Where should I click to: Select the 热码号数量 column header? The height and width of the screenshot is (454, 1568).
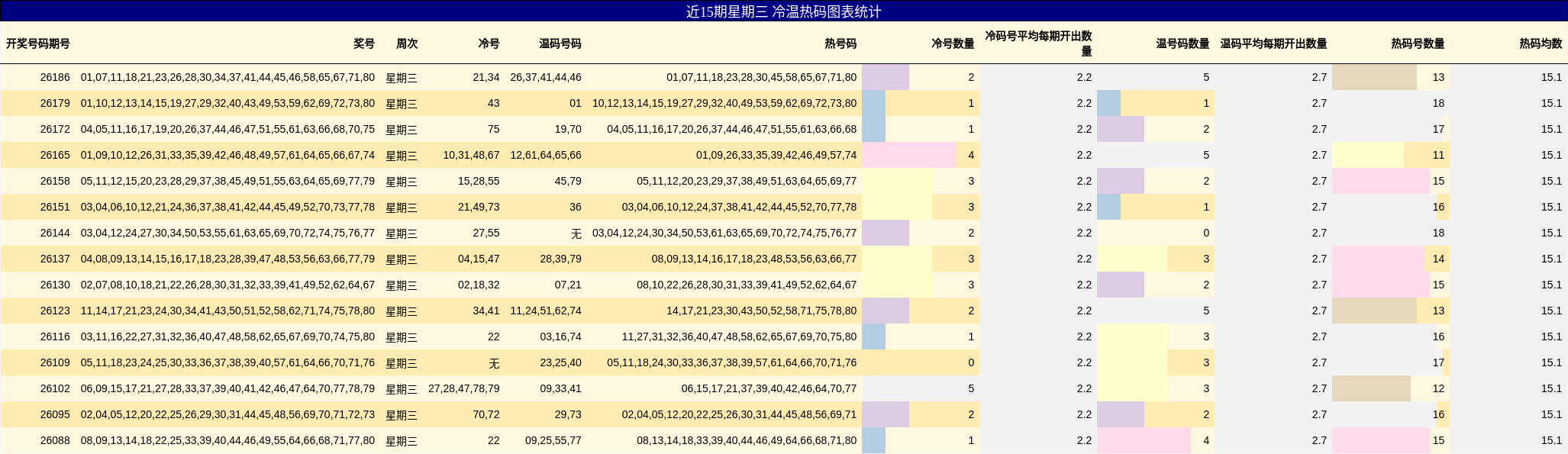point(1418,43)
